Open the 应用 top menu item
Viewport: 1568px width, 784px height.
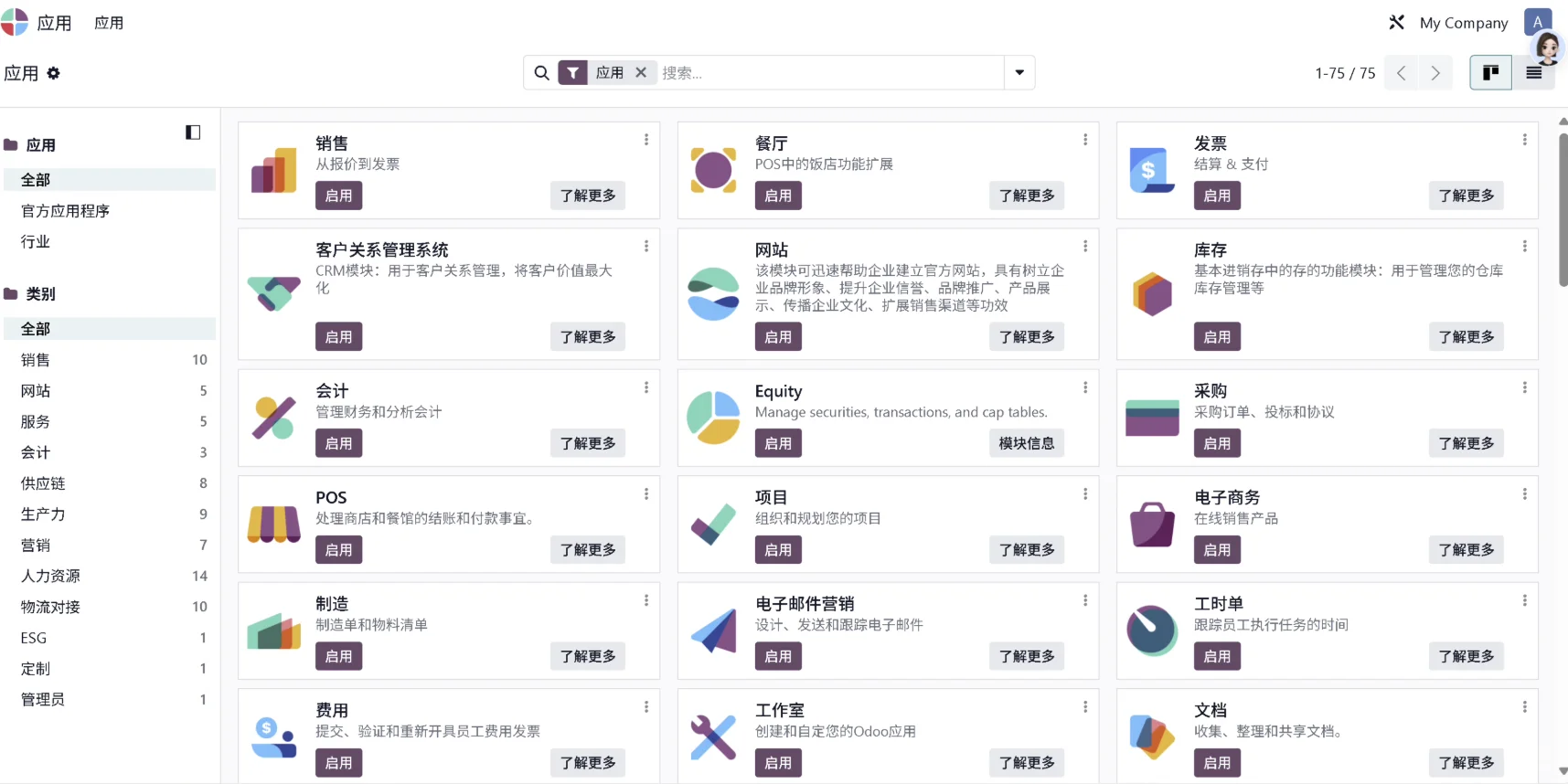coord(109,23)
